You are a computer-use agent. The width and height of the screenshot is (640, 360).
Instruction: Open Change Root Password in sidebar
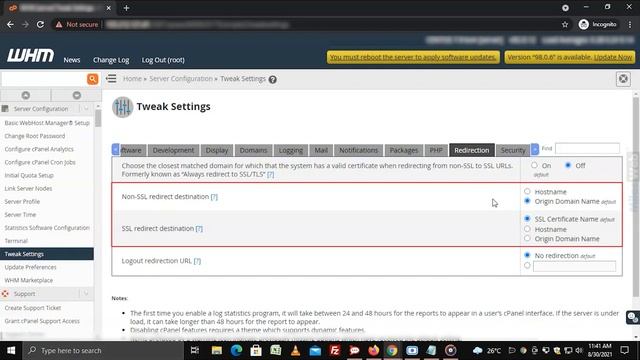tap(35, 136)
